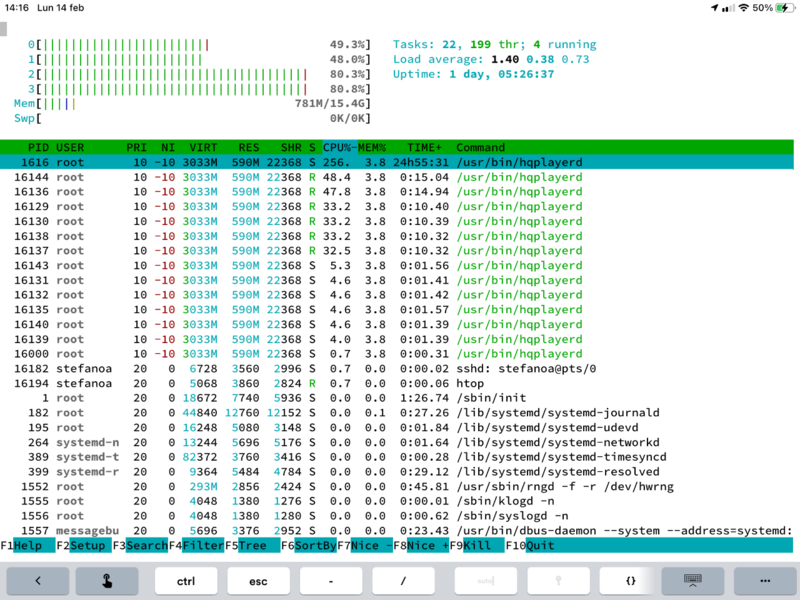Tap the back chevron key
The width and height of the screenshot is (800, 600).
(x=37, y=580)
